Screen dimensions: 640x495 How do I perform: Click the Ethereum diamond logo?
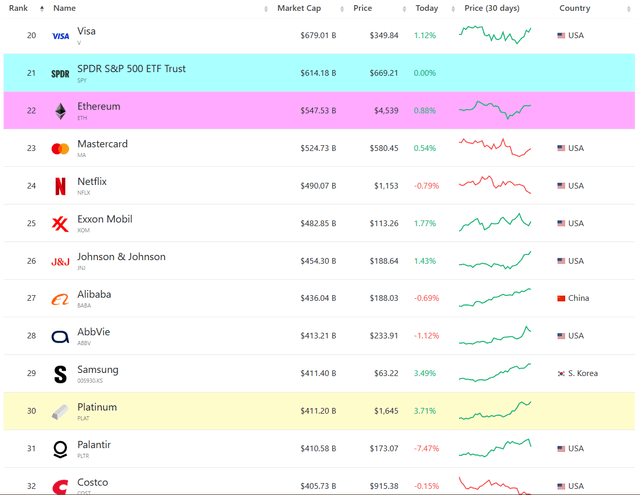[x=60, y=111]
